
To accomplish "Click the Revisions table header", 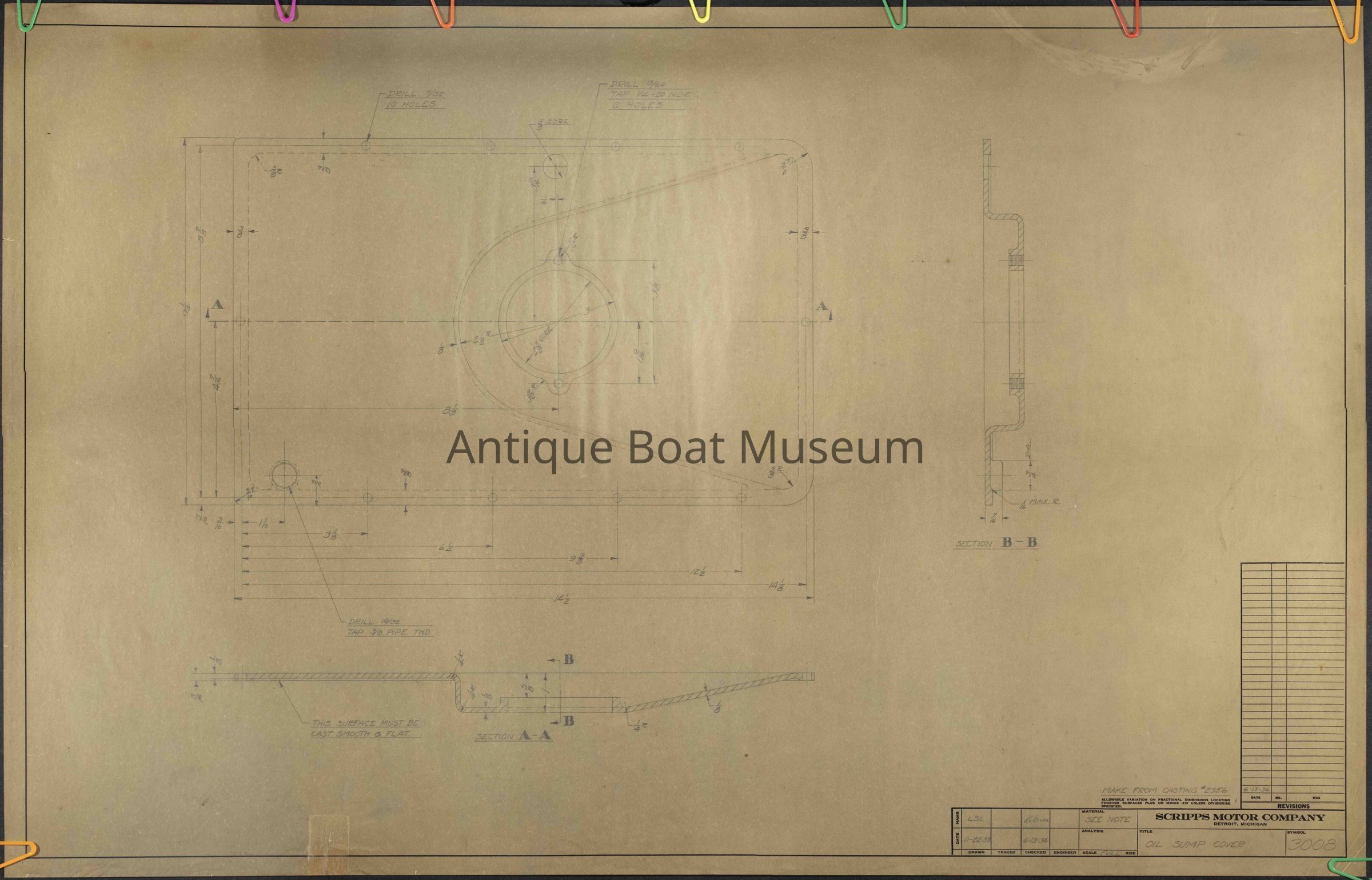I will (1293, 806).
